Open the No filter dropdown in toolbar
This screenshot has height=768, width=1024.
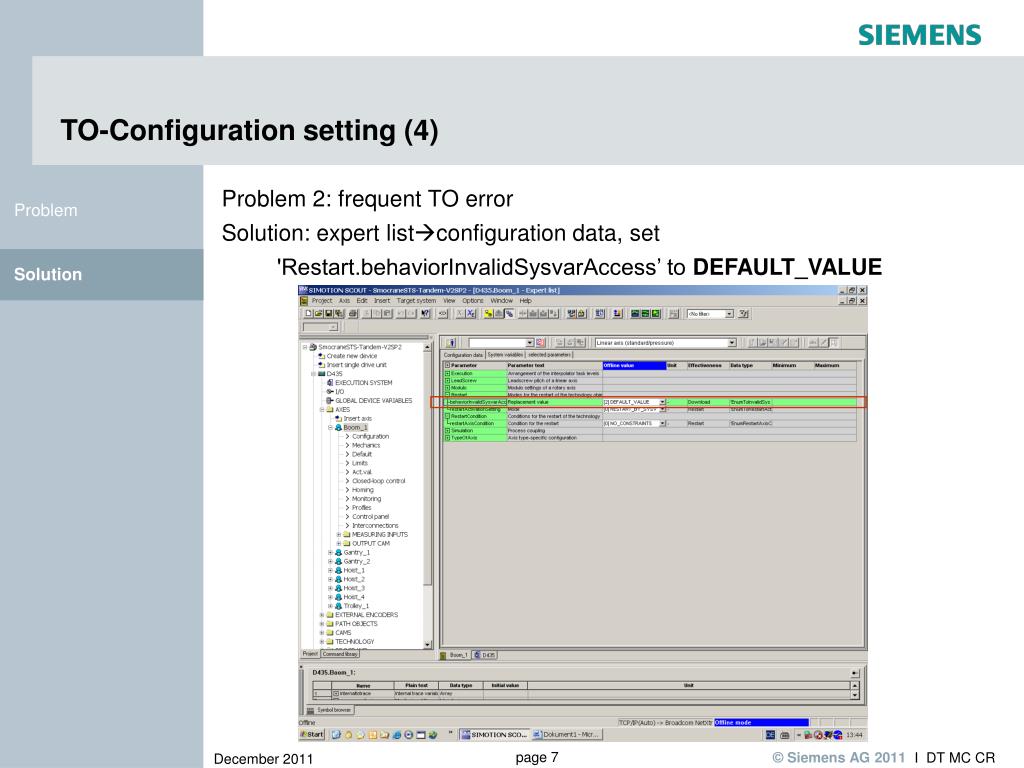[729, 314]
